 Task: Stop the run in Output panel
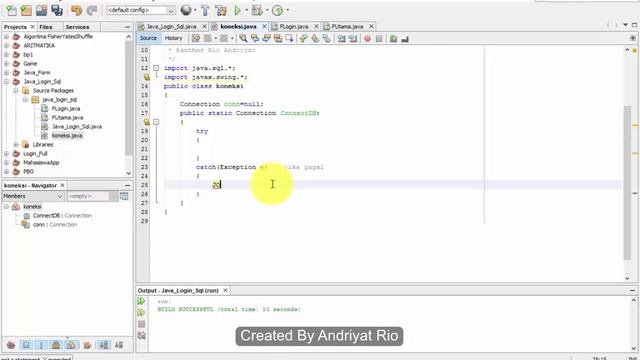141,324
